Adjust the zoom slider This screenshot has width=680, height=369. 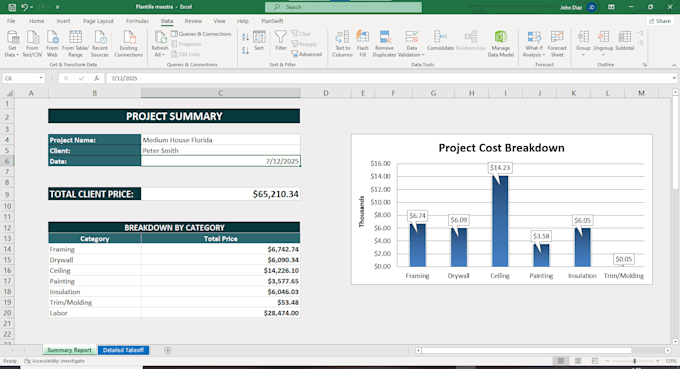634,361
